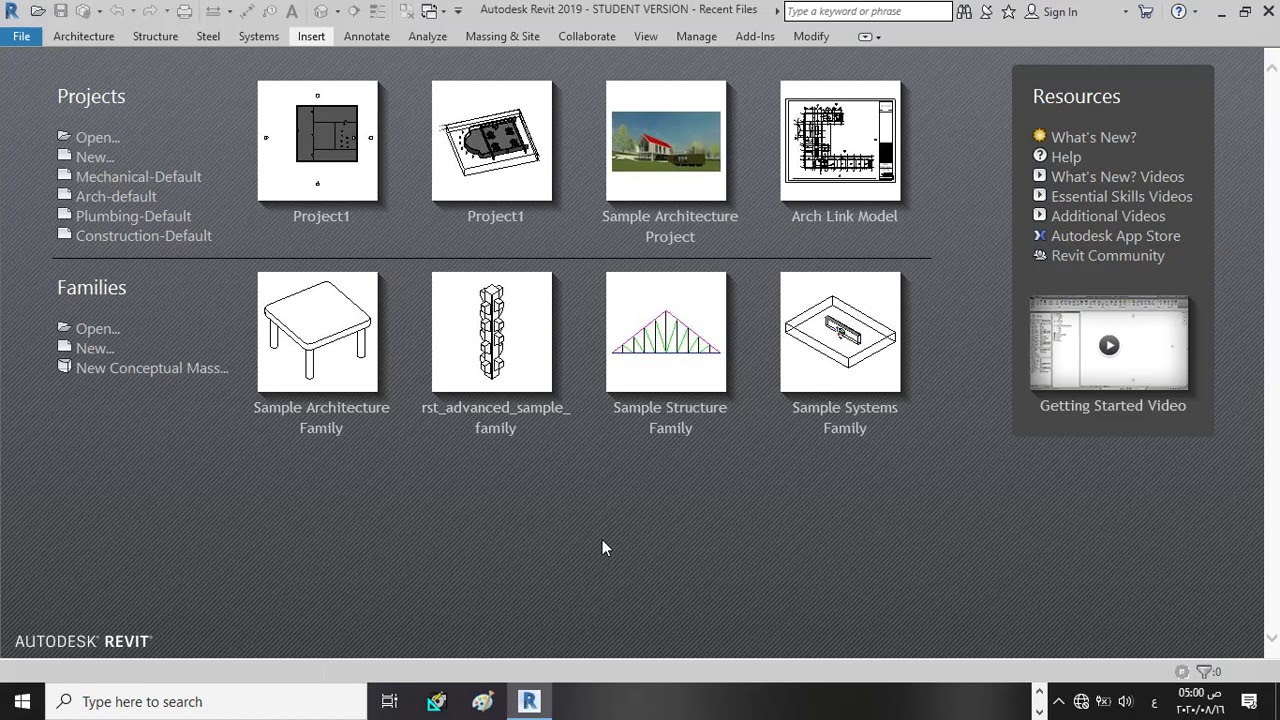Click the Print icon in quick access toolbar
Viewport: 1280px width, 720px height.
(184, 11)
